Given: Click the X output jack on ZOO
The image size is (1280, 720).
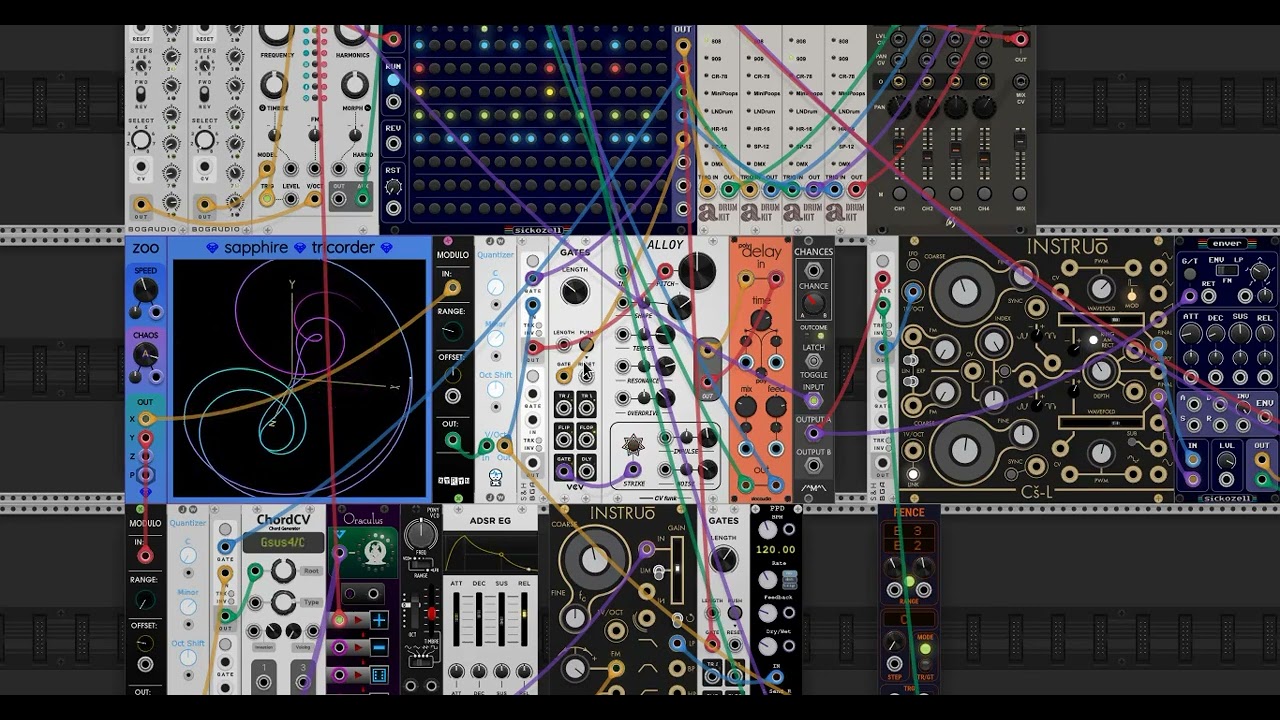Looking at the screenshot, I should pos(146,420).
